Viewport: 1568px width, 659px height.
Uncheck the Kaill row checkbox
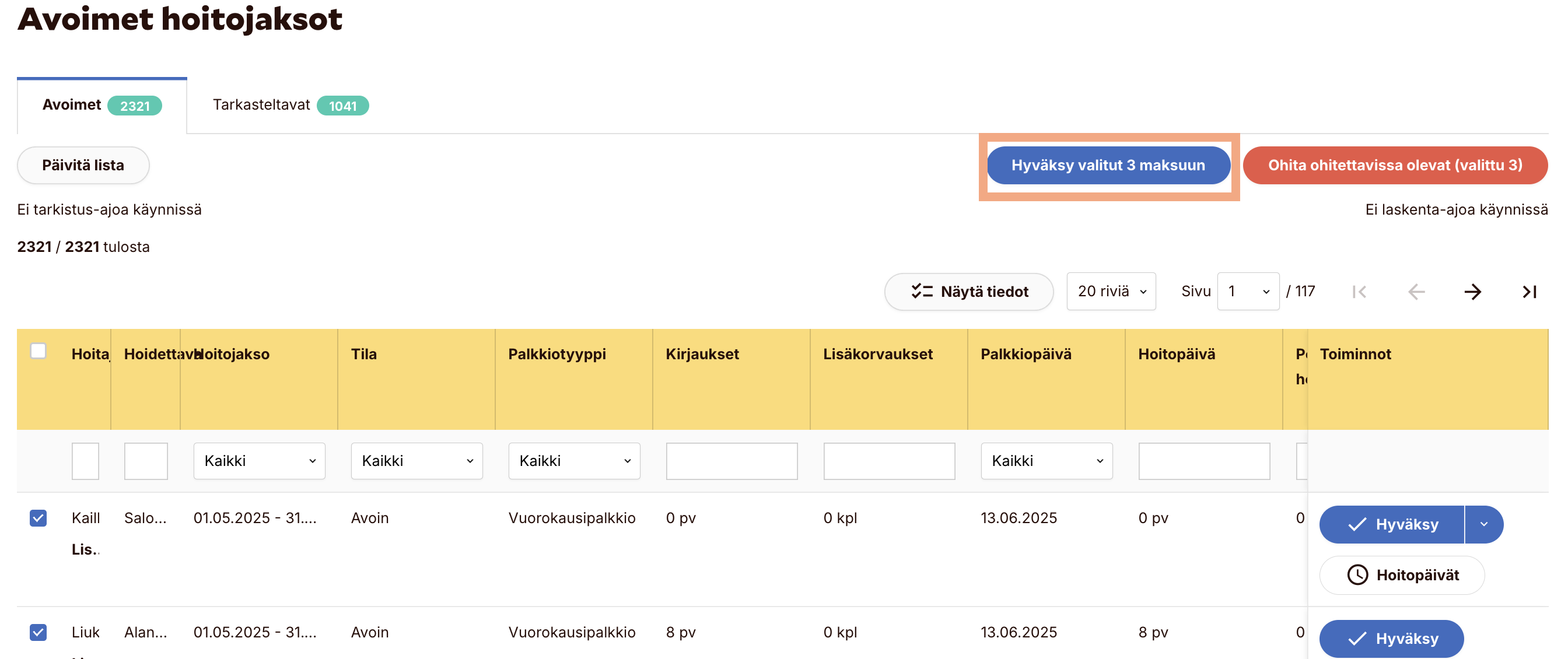(x=38, y=518)
